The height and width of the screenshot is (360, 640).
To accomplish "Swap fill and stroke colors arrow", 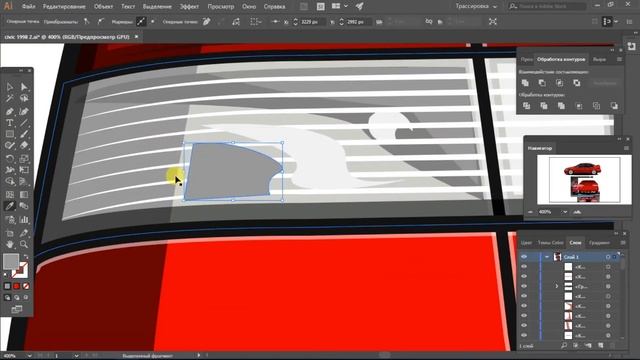I will click(x=26, y=256).
